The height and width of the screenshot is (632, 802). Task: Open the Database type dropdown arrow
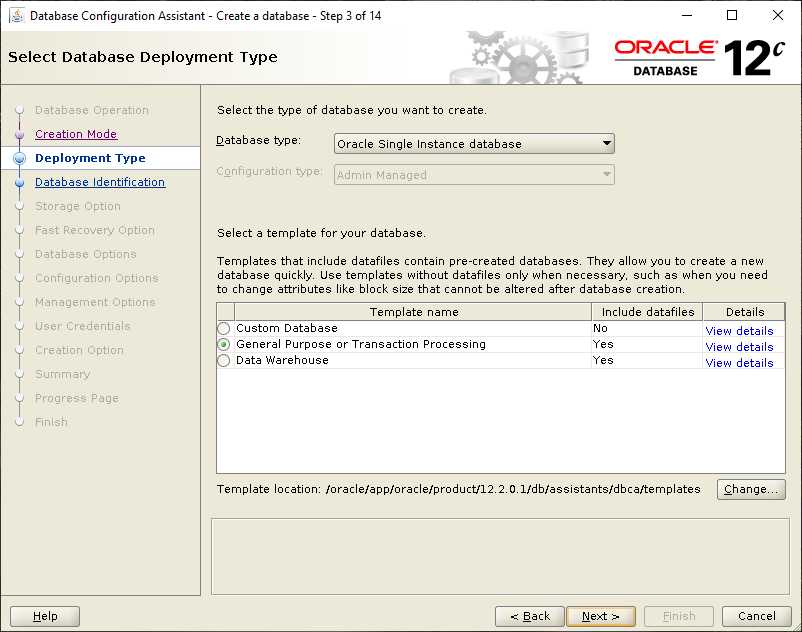607,144
